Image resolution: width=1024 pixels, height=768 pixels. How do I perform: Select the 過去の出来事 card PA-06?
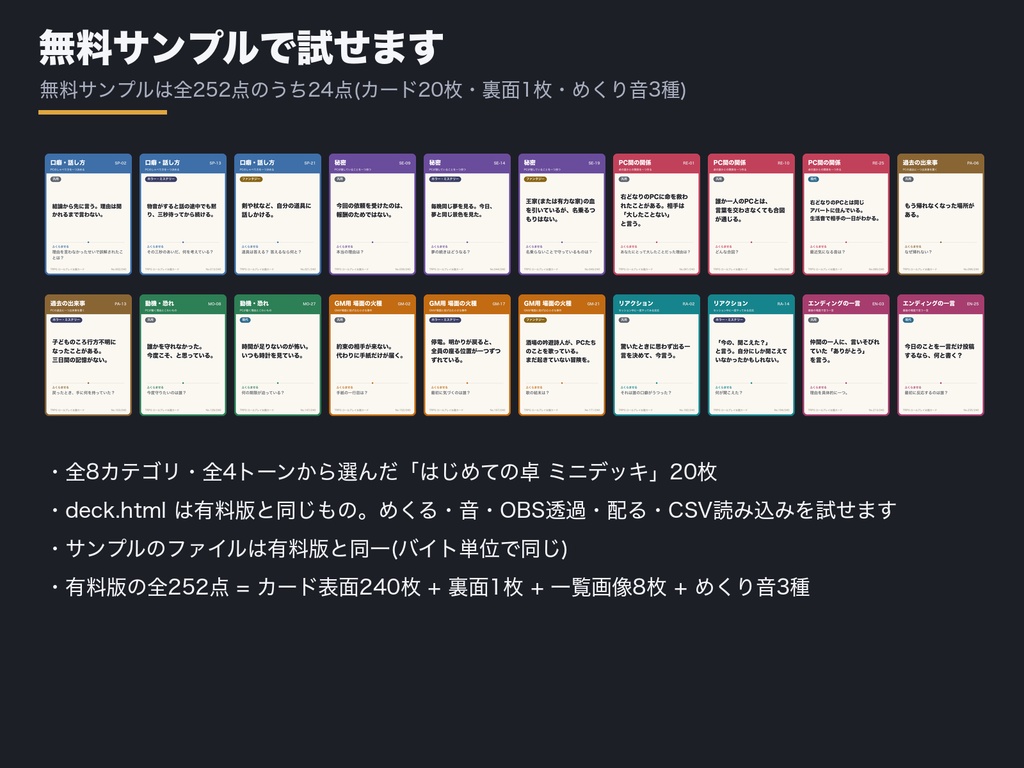click(940, 214)
